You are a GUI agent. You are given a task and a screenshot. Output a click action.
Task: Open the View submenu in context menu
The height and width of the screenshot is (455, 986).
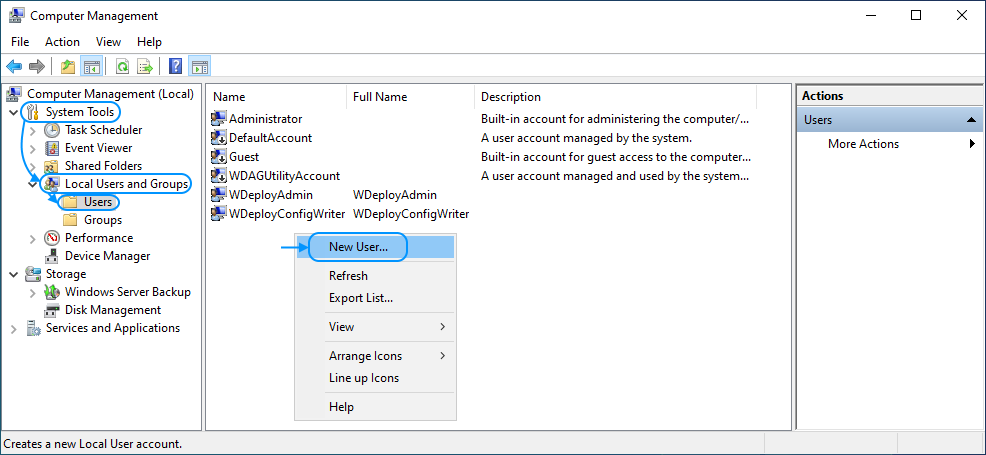[x=375, y=327]
